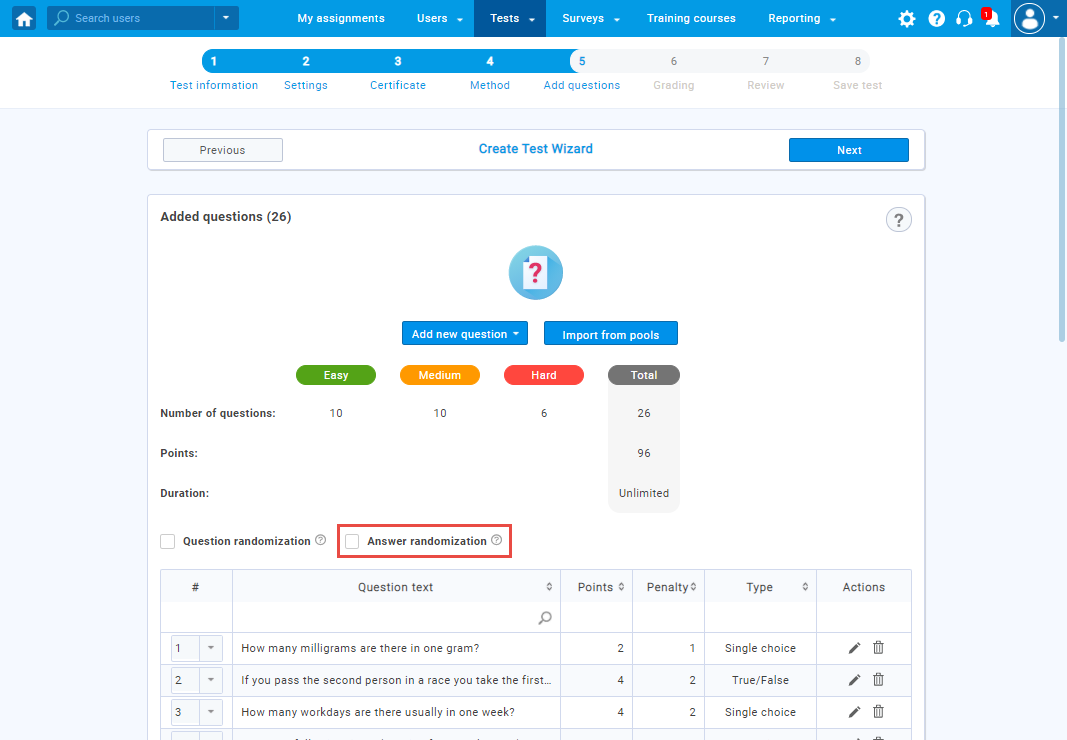Enable Answer randomization

[x=352, y=541]
